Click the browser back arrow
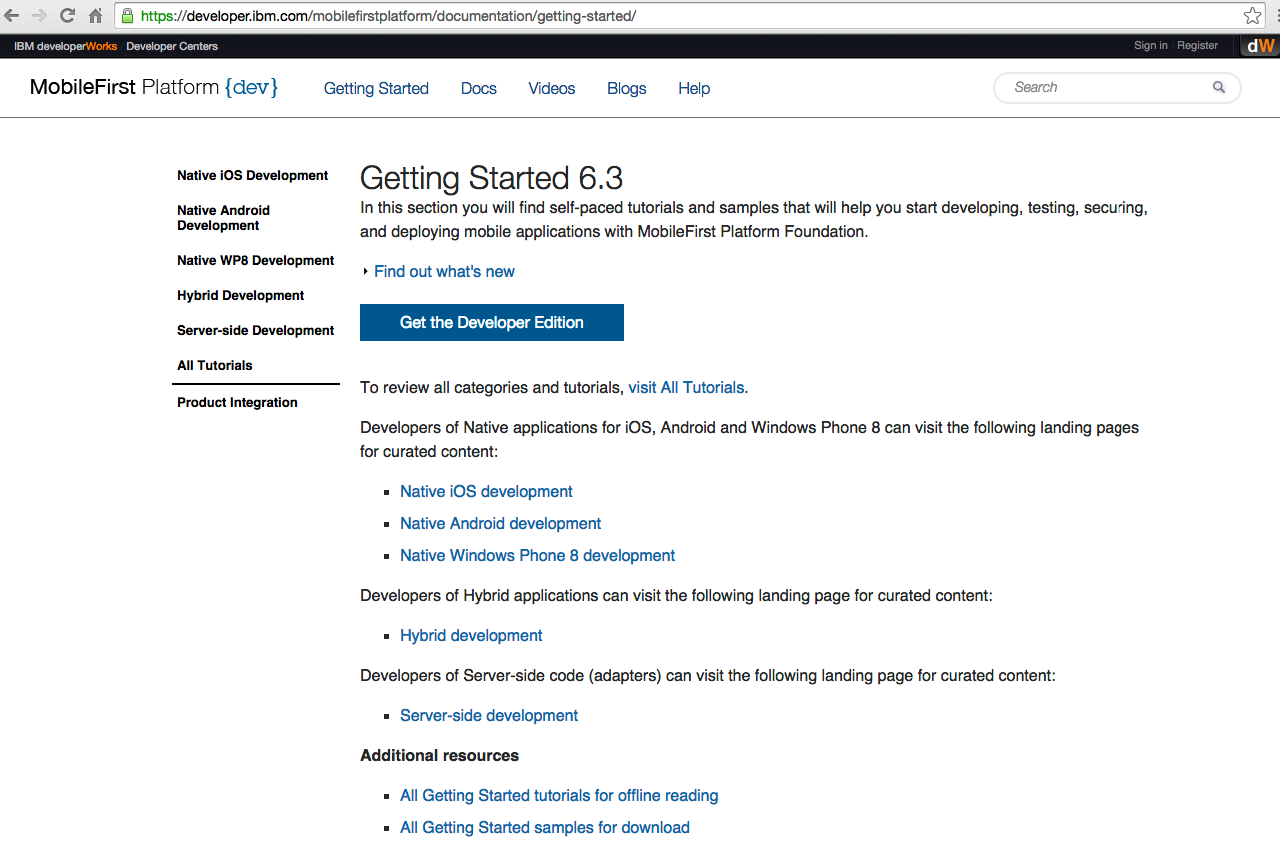Image resolution: width=1280 pixels, height=842 pixels. coord(13,16)
